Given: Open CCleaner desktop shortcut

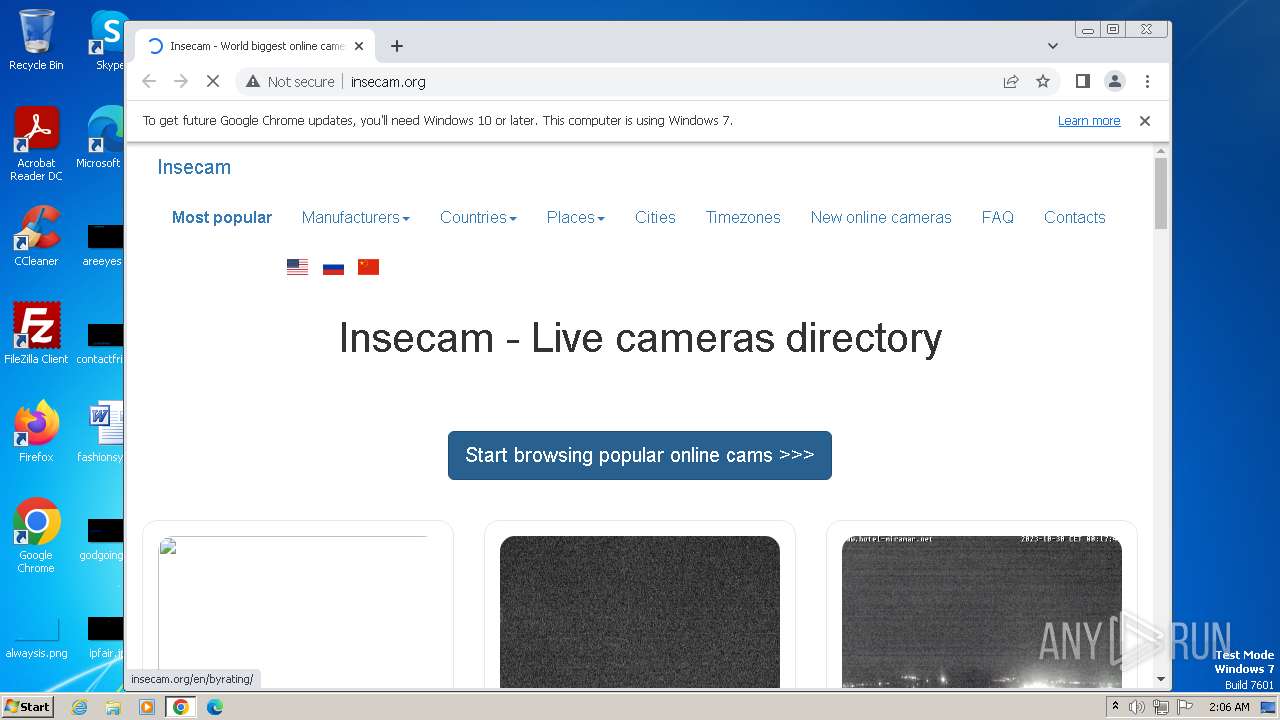Looking at the screenshot, I should point(36,236).
